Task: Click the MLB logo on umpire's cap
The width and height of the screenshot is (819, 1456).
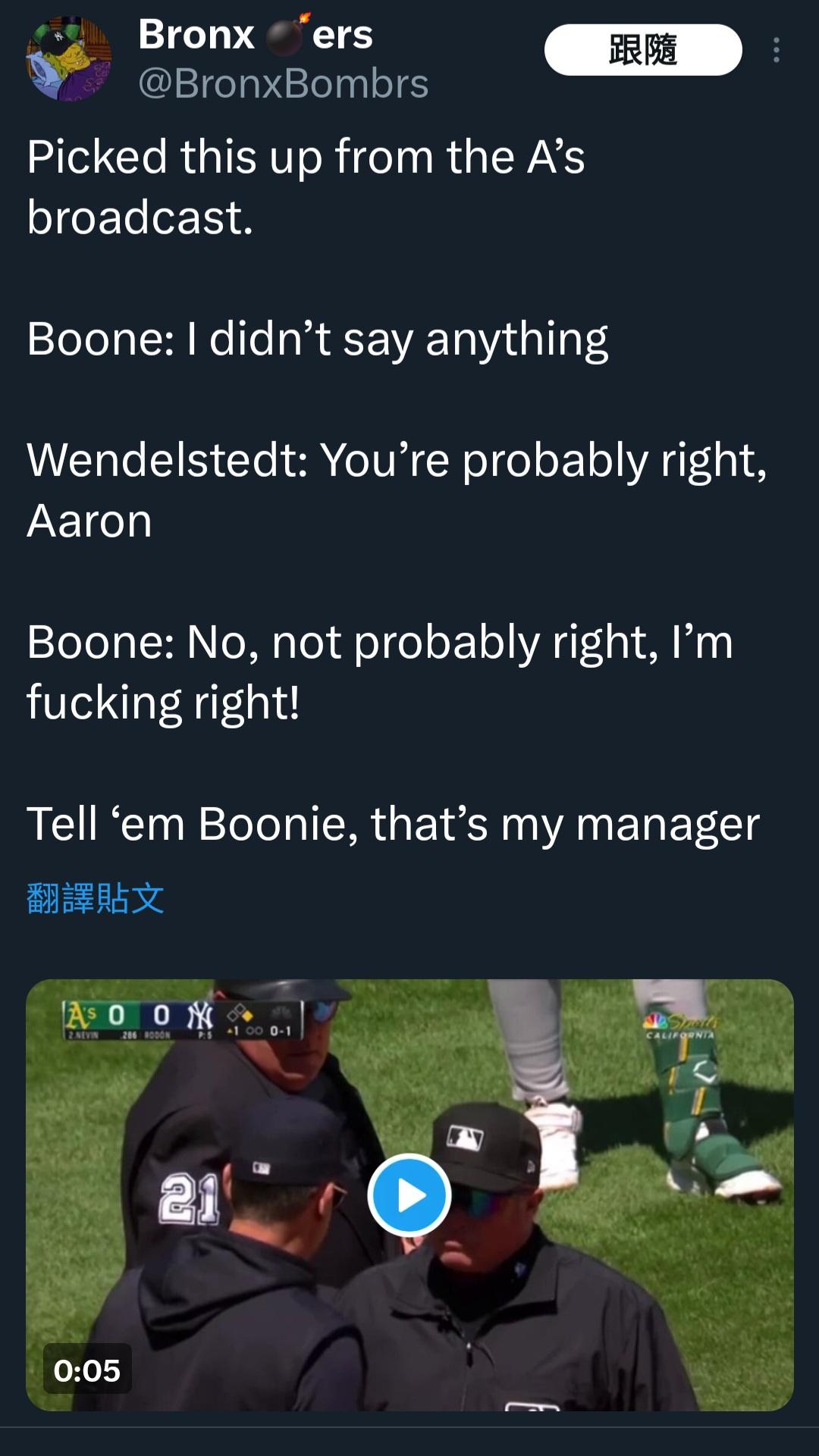Action: point(465,1138)
